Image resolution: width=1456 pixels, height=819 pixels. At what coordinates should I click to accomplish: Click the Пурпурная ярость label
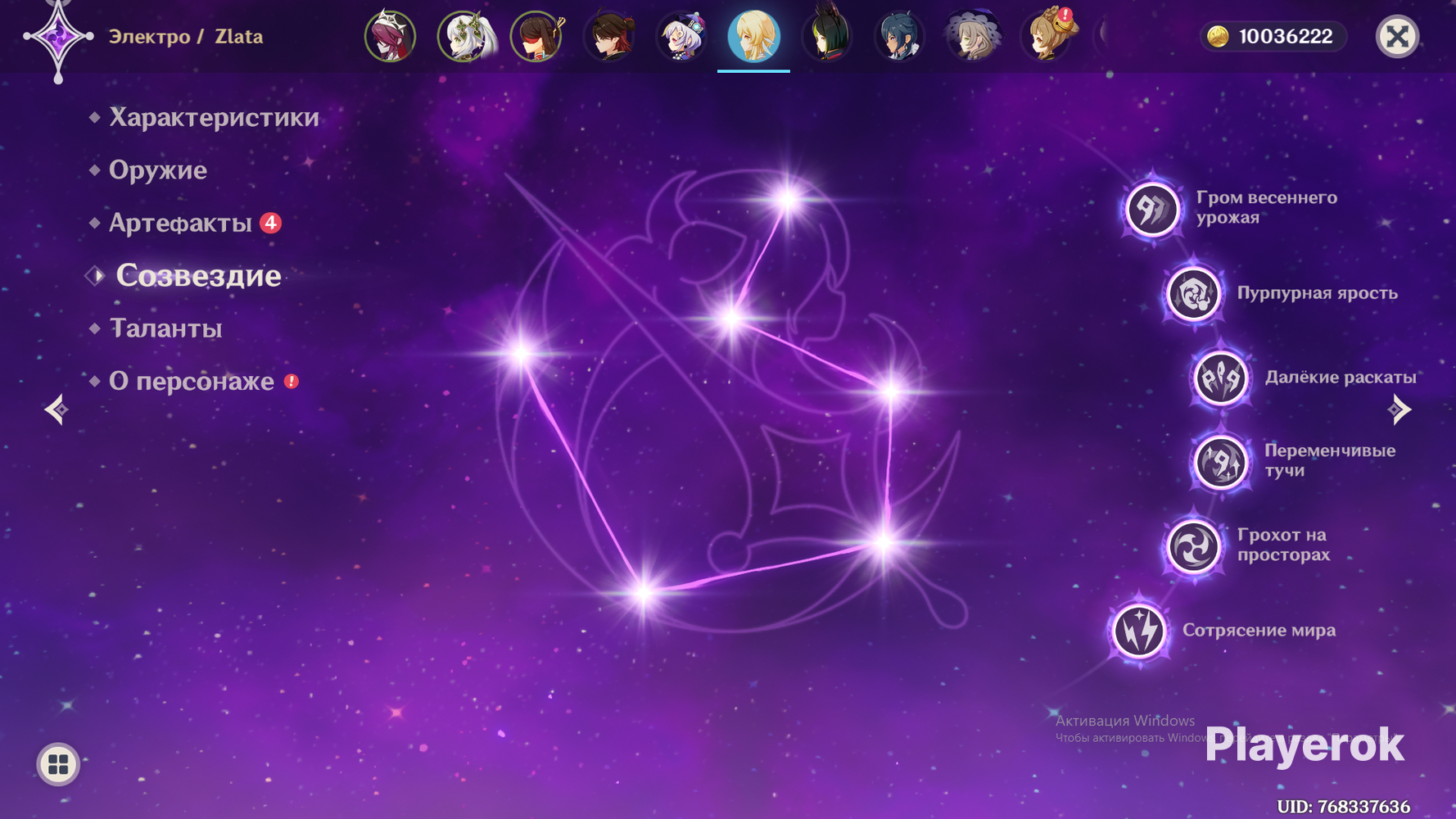[1317, 293]
